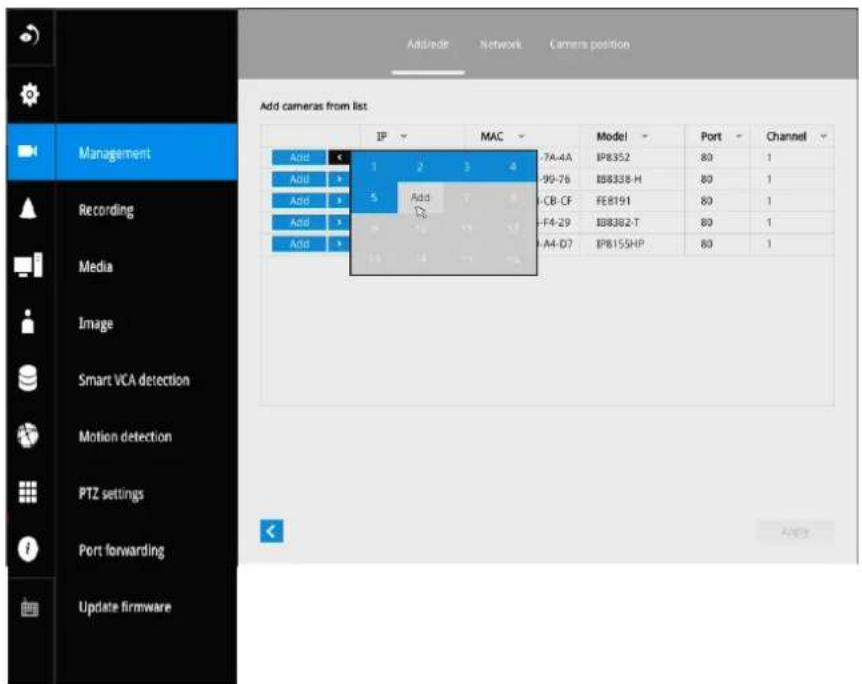Open Motion detection menu item

[x=125, y=437]
